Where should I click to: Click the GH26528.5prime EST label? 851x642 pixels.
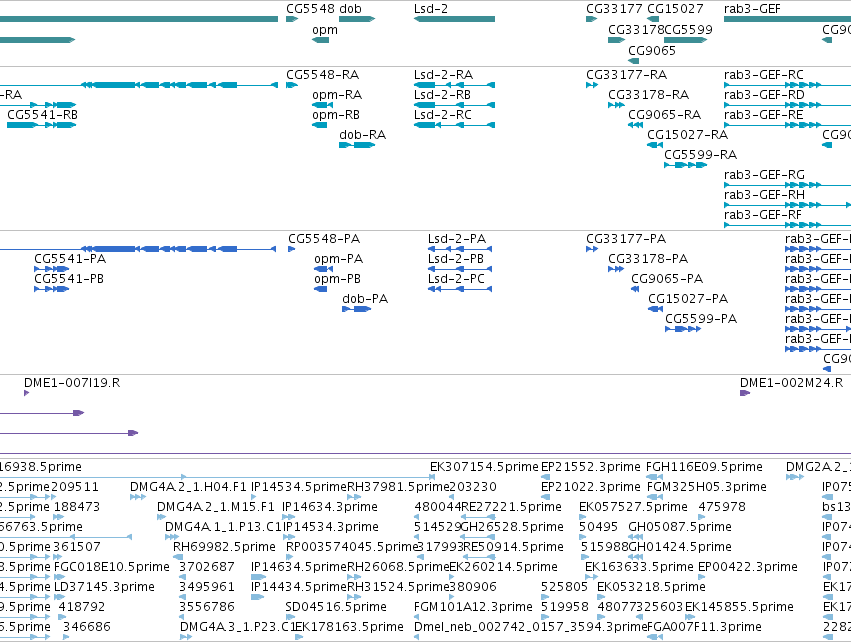tap(512, 527)
